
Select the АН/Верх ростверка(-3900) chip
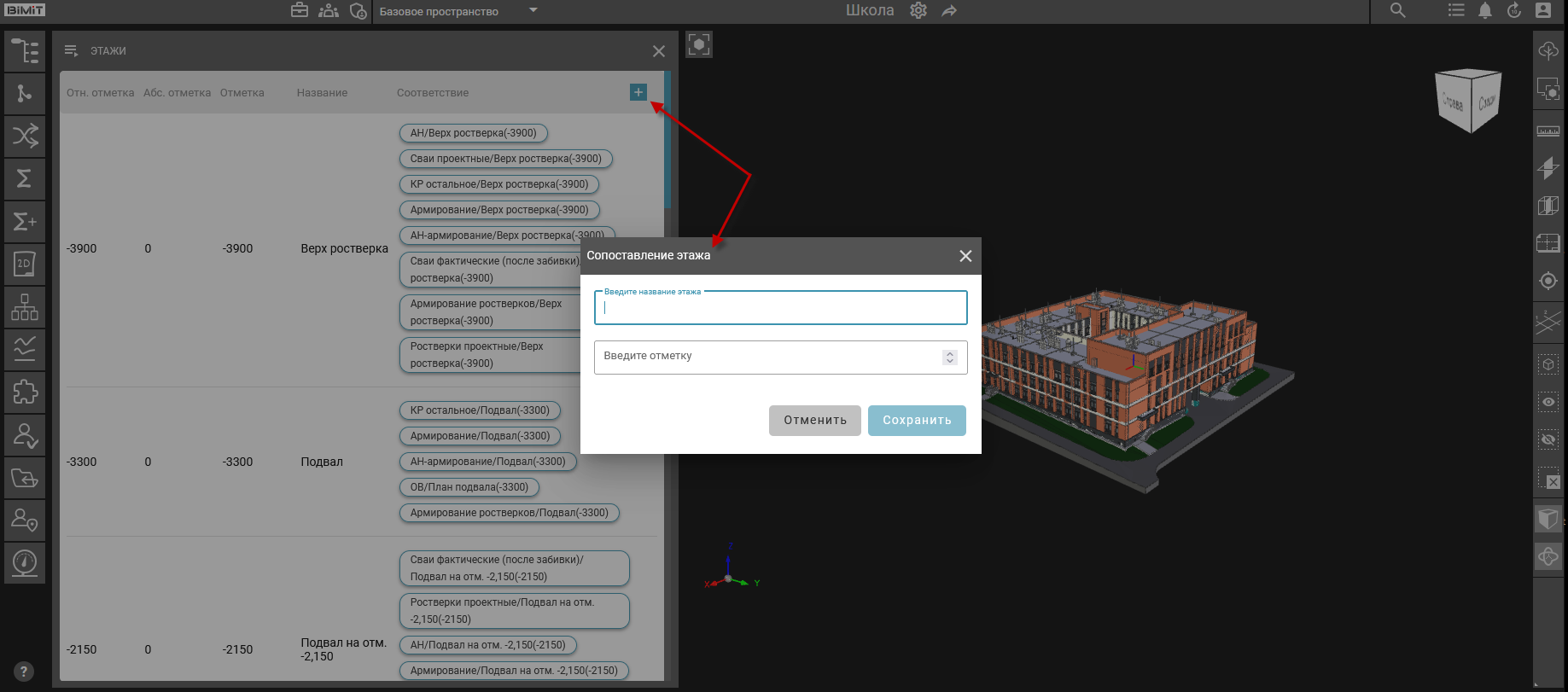pyautogui.click(x=473, y=133)
